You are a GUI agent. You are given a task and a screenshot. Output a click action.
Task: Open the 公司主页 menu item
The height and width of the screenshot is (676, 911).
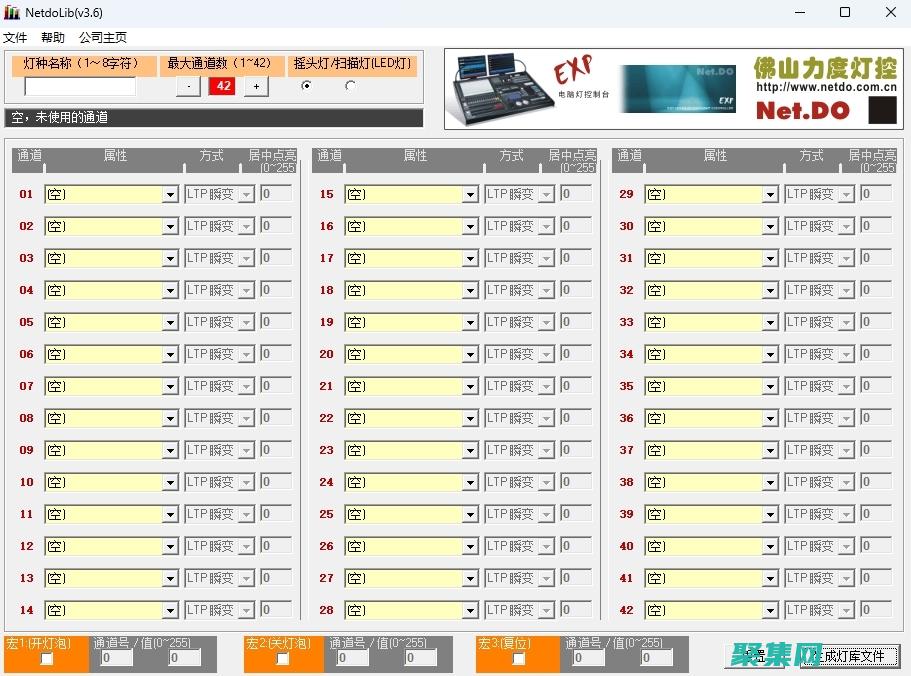click(103, 37)
